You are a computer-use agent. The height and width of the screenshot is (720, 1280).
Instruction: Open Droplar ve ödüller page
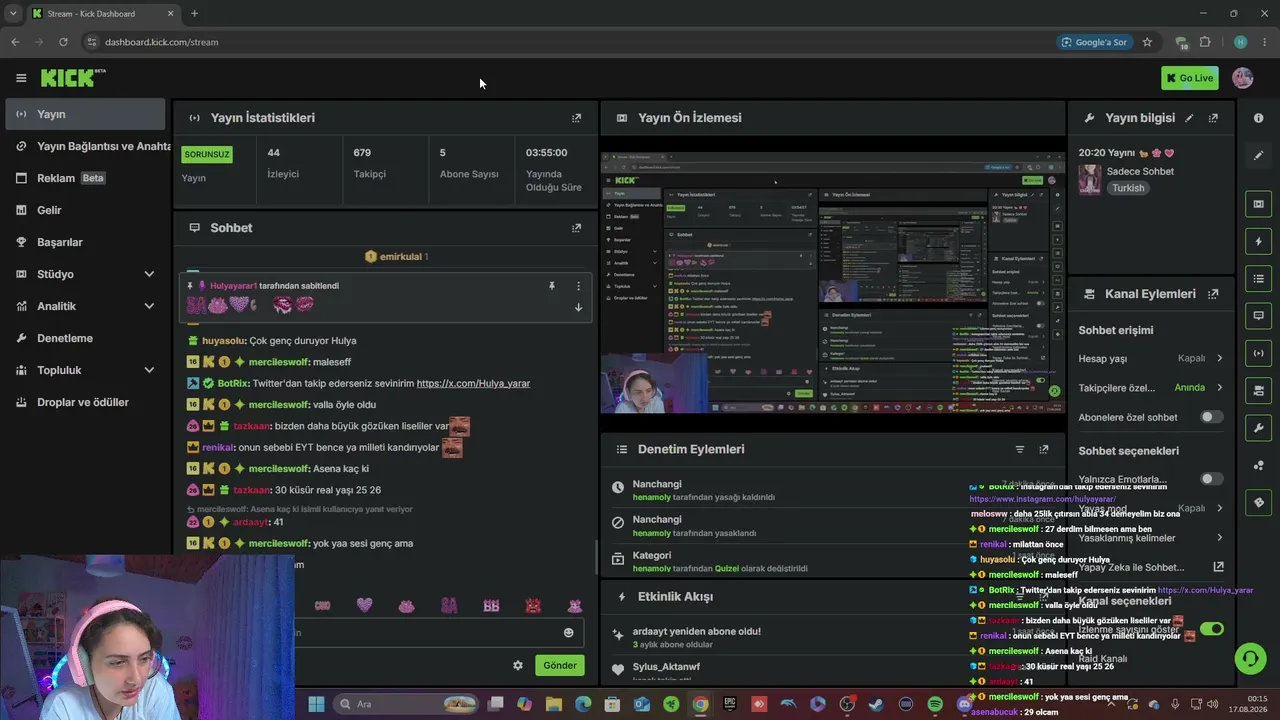coord(84,402)
